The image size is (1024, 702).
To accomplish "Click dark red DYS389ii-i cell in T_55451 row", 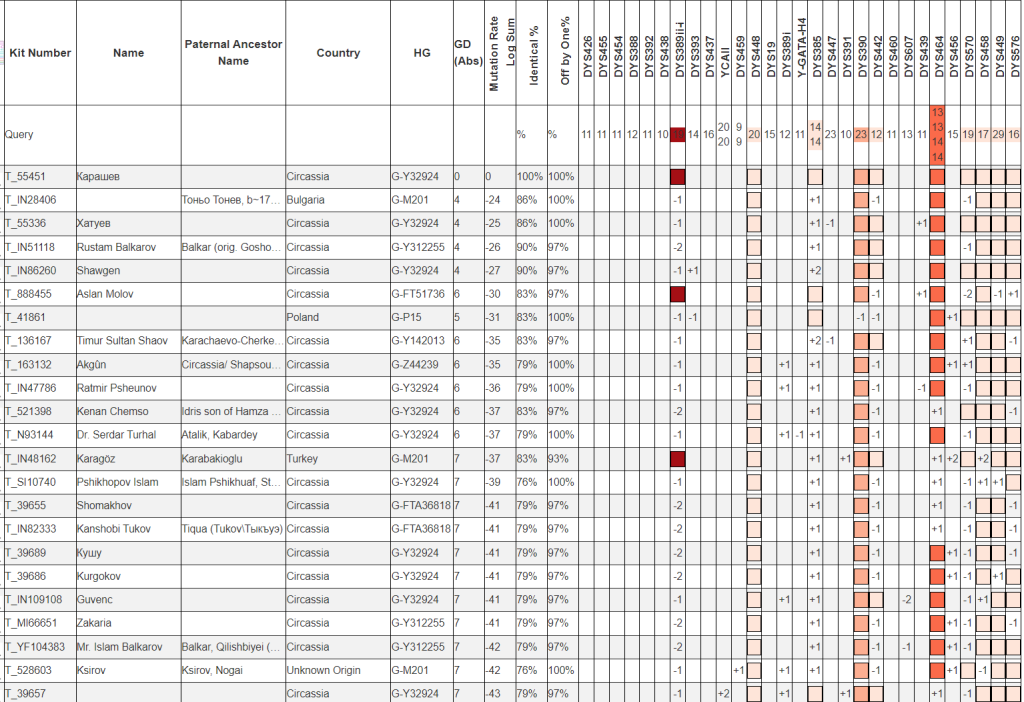I will (678, 177).
